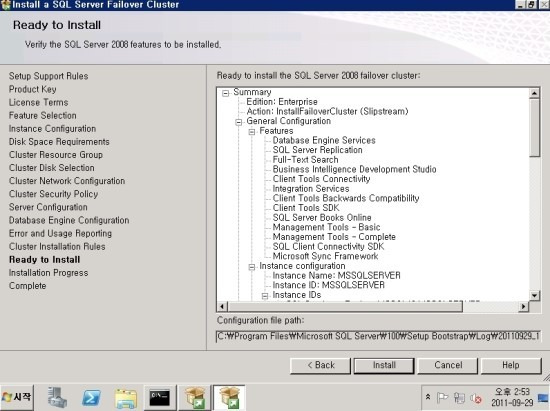
Task: Select Cluster Installation Rules step
Action: [57, 247]
